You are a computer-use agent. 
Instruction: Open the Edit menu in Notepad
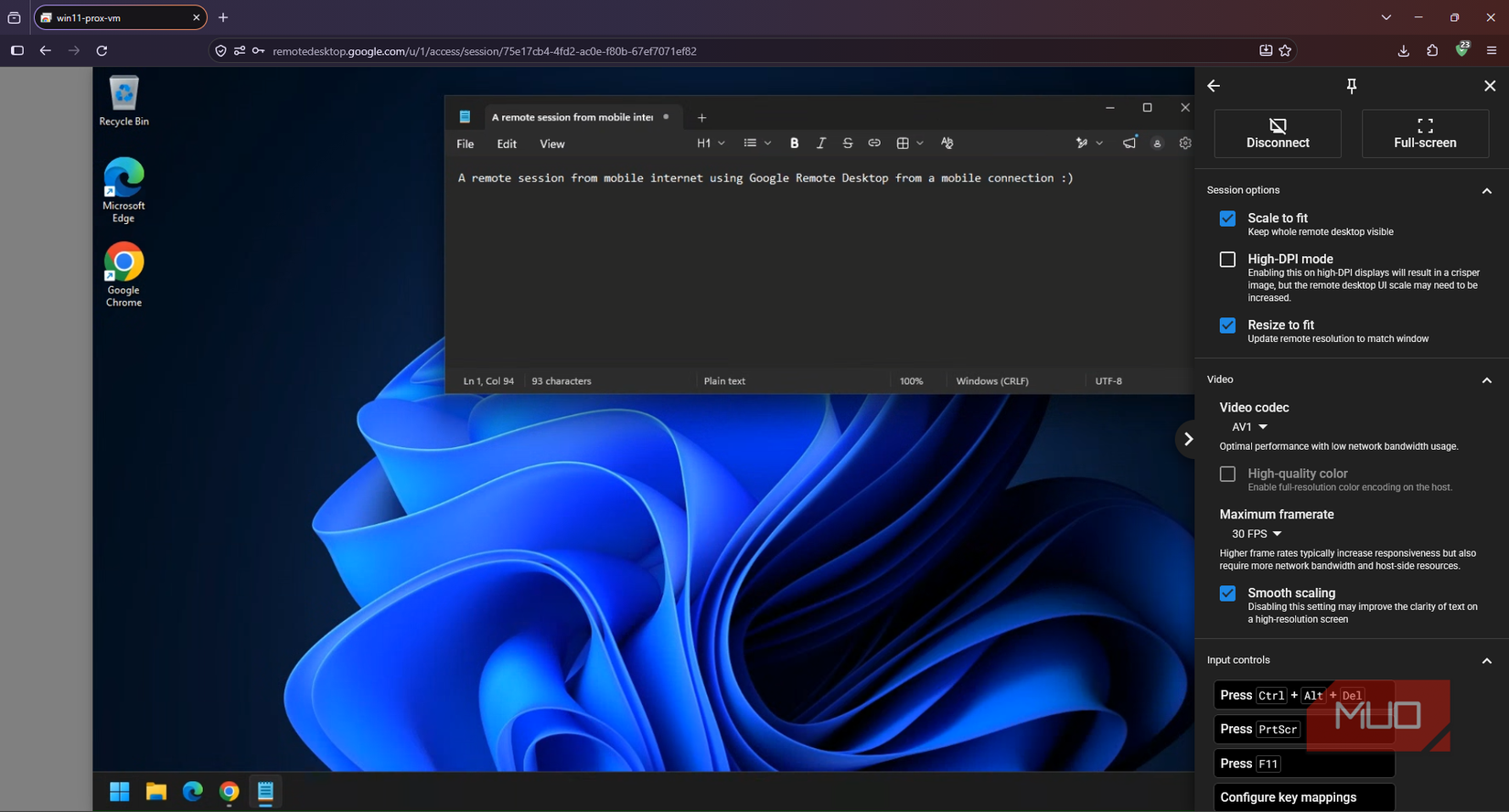507,144
